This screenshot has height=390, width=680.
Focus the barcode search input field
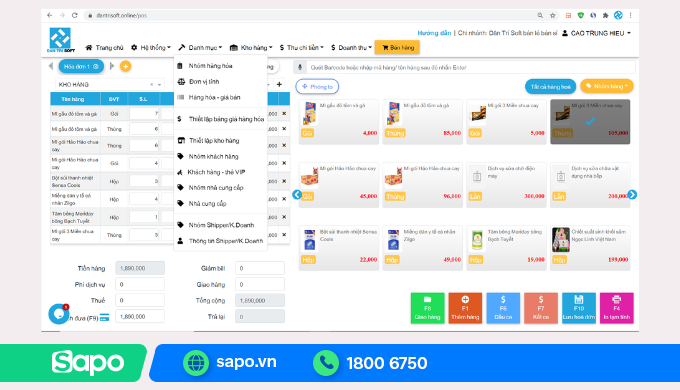coord(471,68)
